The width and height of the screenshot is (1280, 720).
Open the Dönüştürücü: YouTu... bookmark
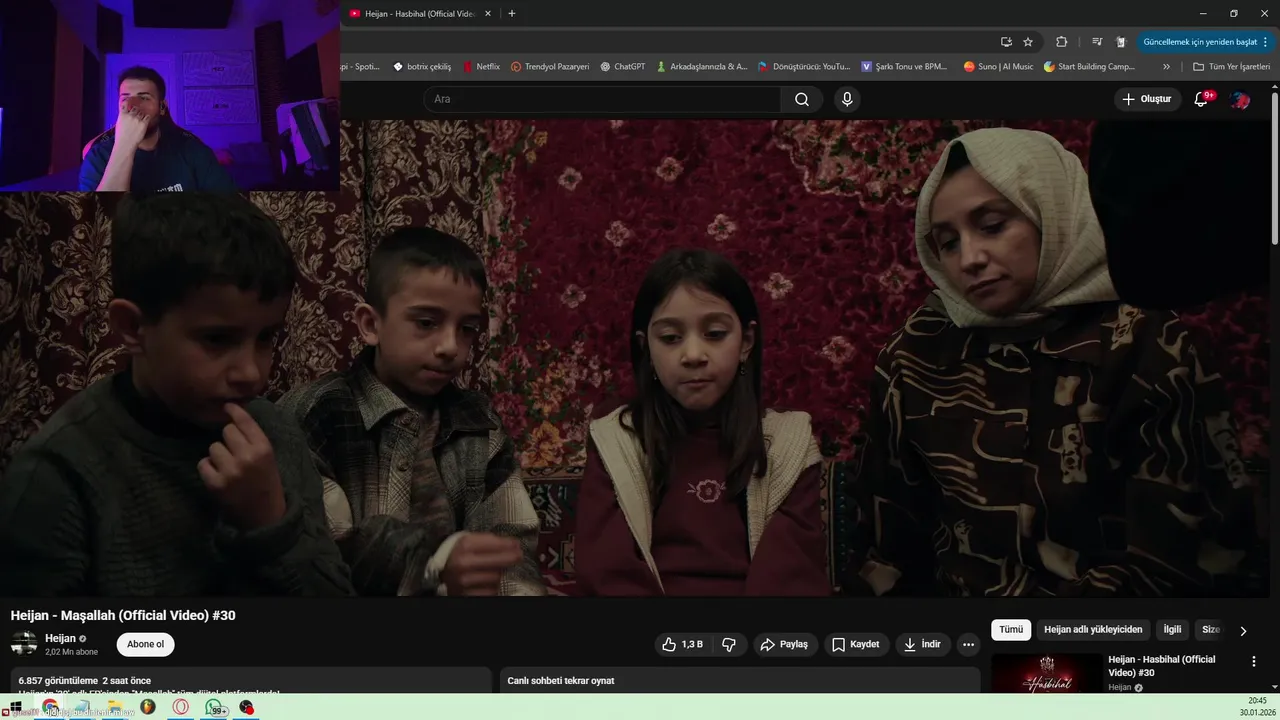click(x=804, y=67)
